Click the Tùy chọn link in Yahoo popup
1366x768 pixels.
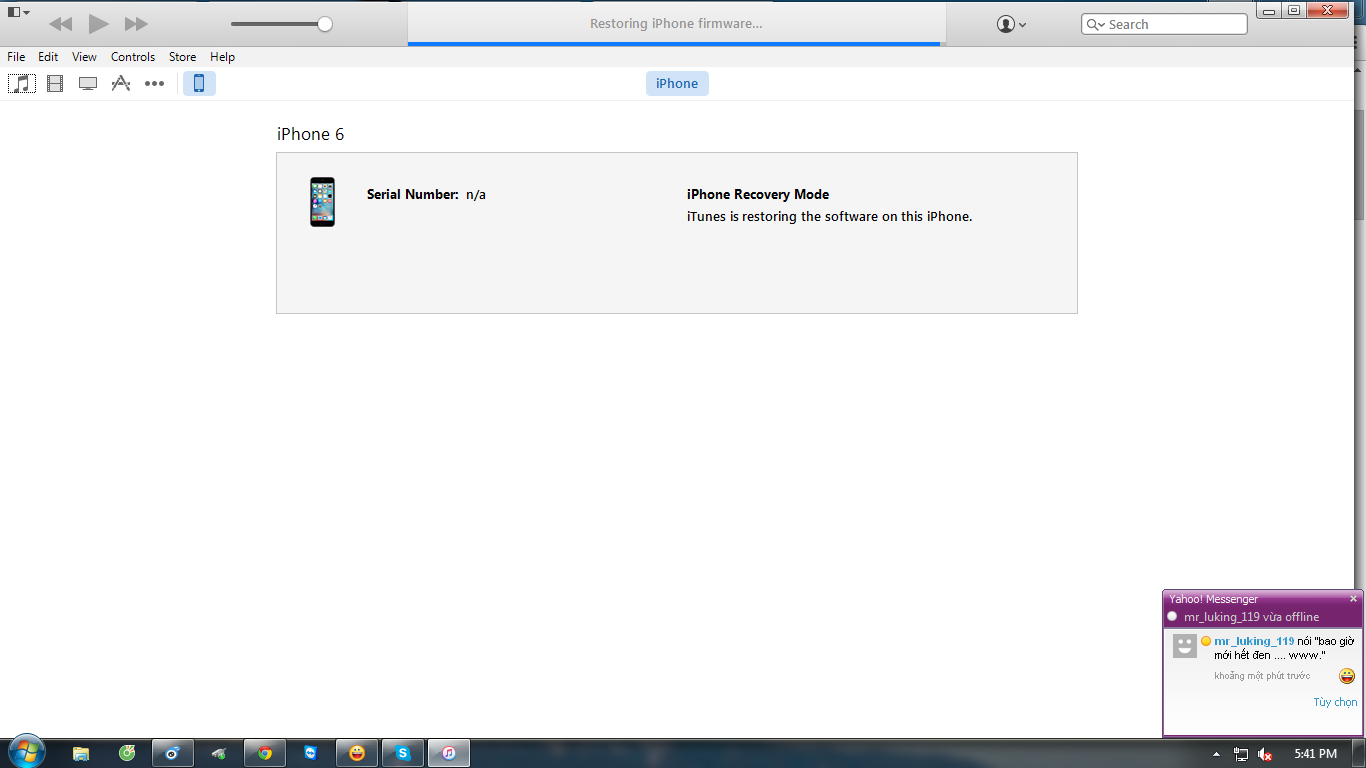point(1335,702)
